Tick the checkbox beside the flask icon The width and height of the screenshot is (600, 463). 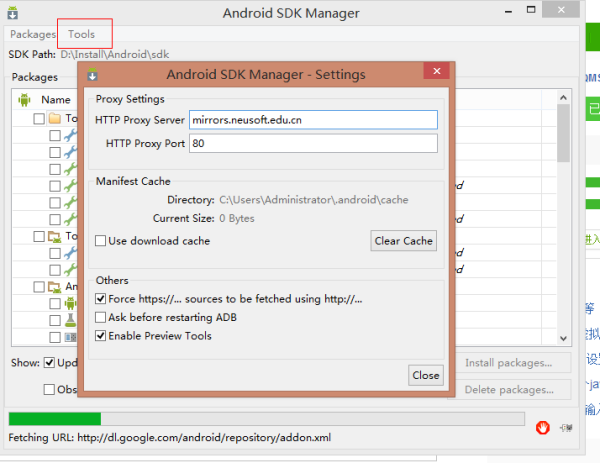coord(55,320)
